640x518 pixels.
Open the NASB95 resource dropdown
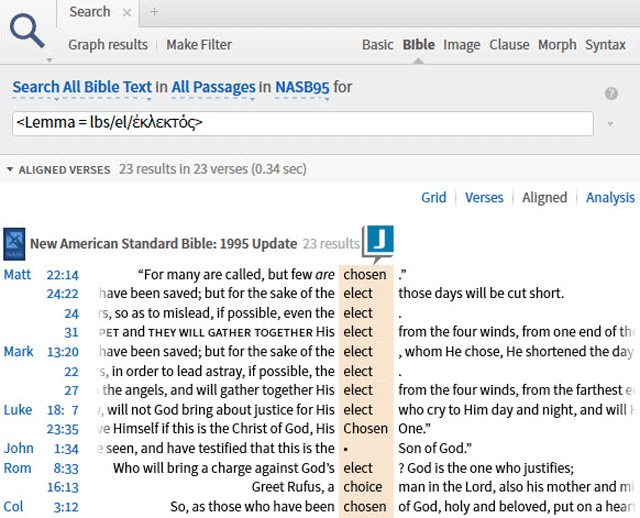tap(302, 87)
